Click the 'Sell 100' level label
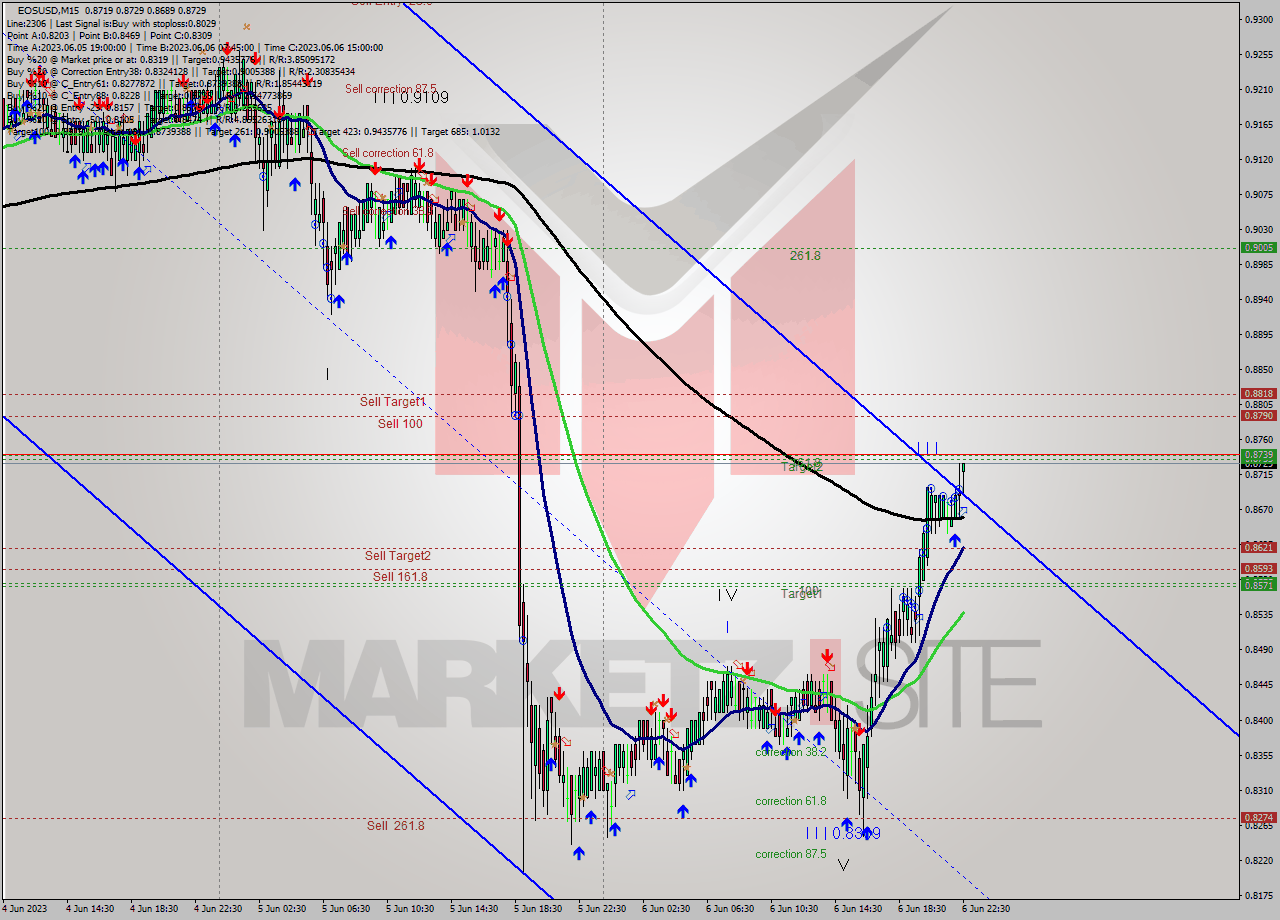The height and width of the screenshot is (920, 1280). click(400, 424)
